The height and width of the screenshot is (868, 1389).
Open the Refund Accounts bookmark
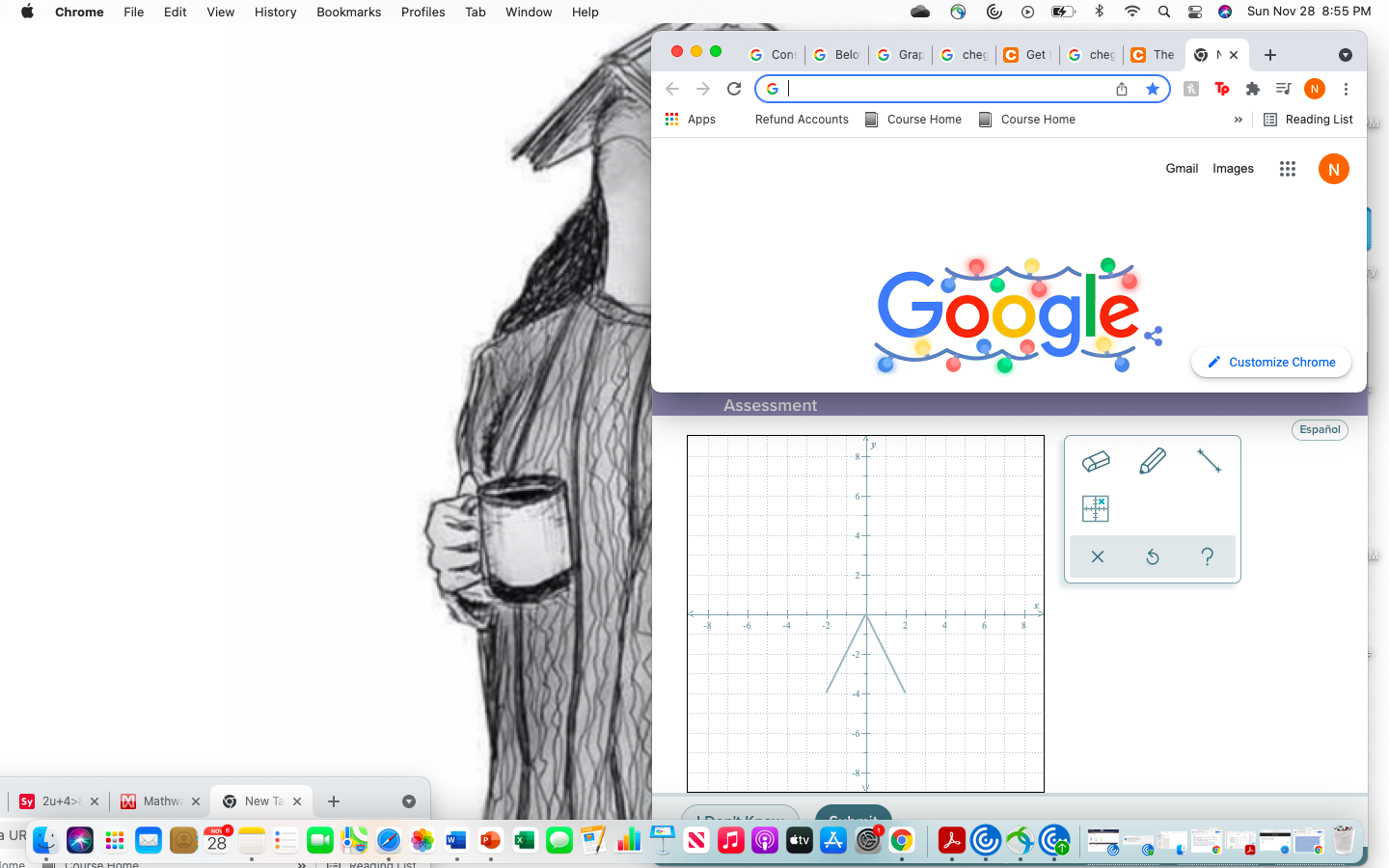click(802, 119)
